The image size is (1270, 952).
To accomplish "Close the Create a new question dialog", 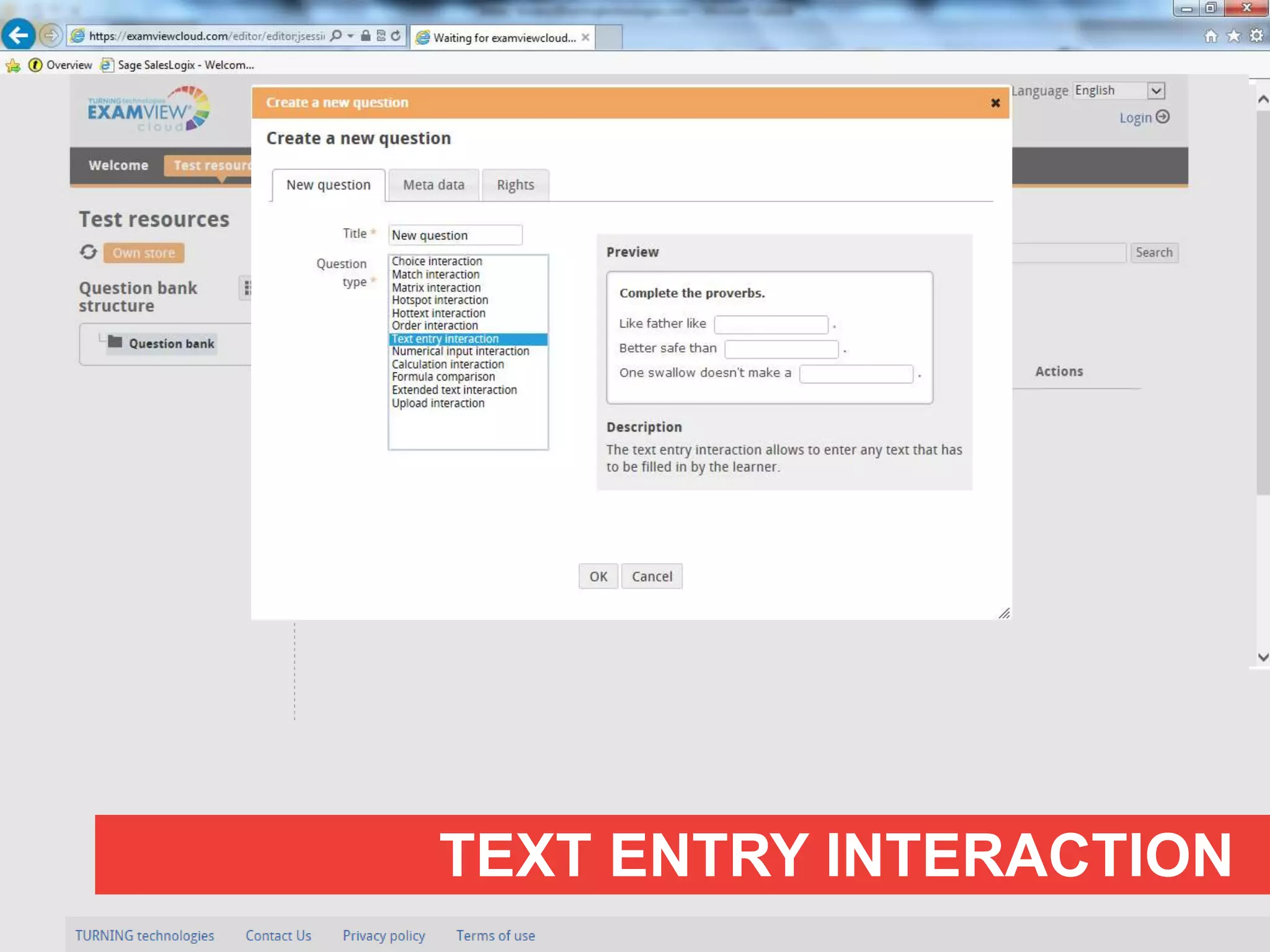I will tap(995, 103).
